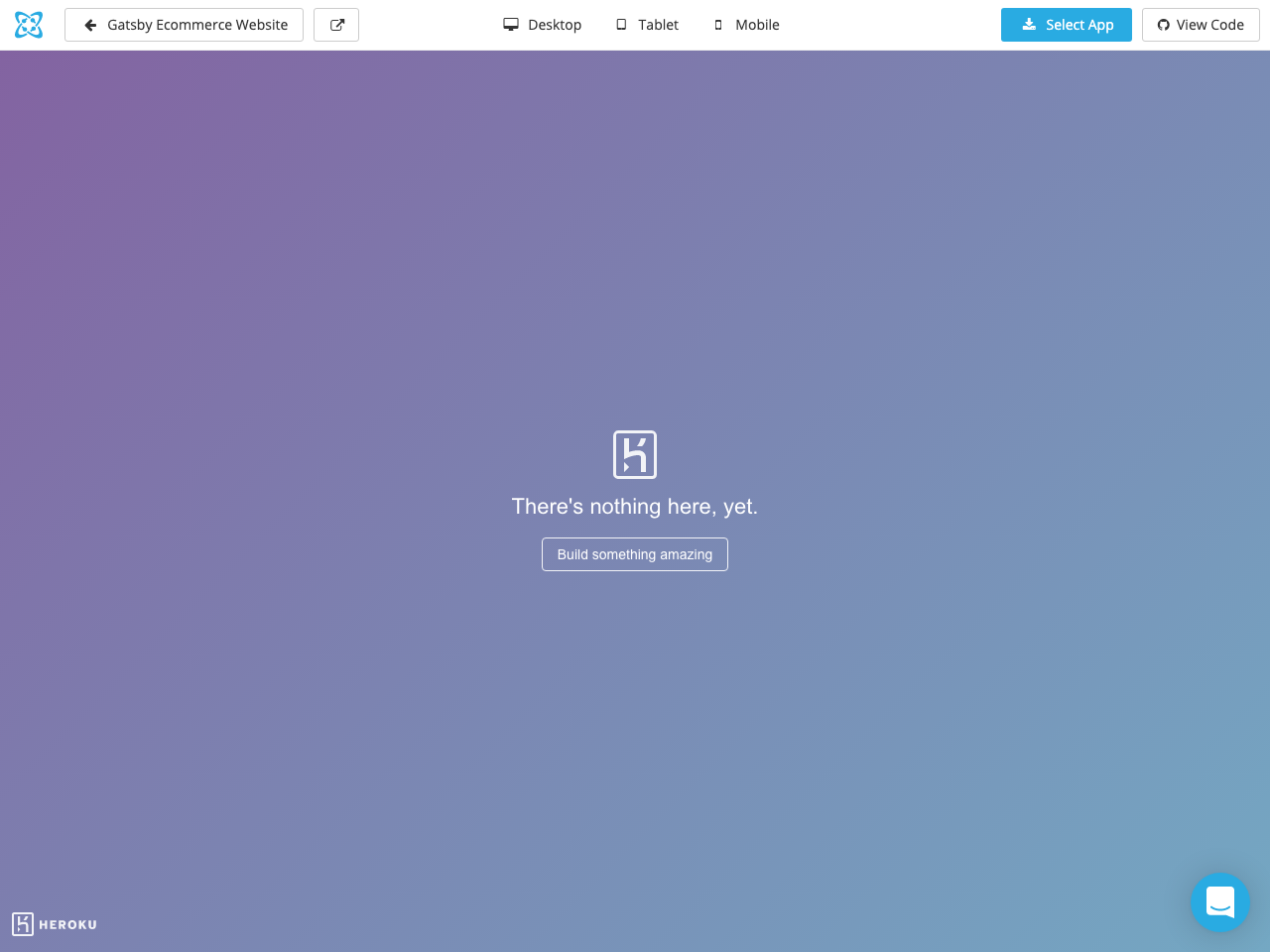Viewport: 1270px width, 952px height.
Task: Click the app logo in the top-left corner
Action: click(x=28, y=25)
